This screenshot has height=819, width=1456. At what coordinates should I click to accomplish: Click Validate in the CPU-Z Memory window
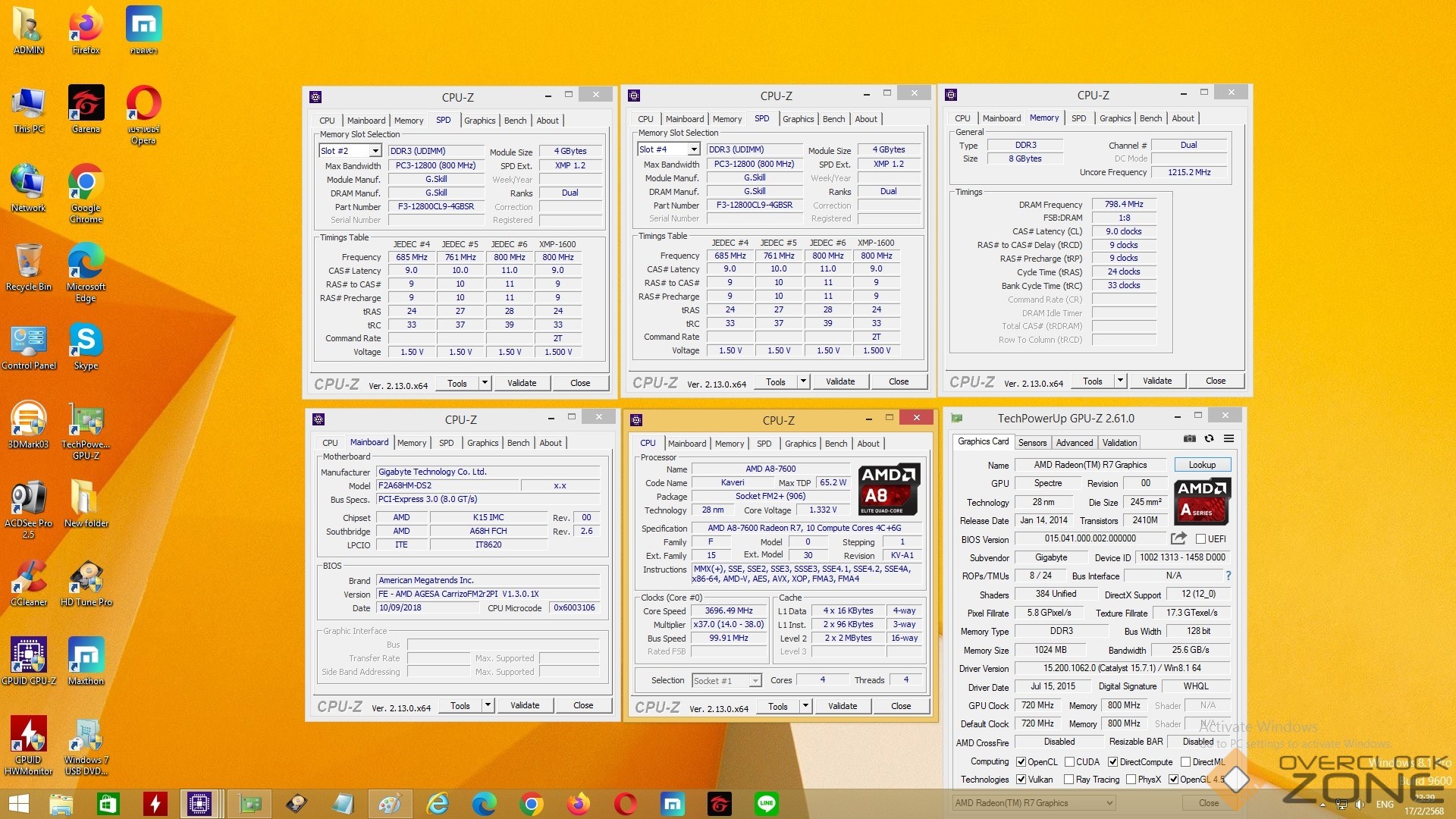click(x=1157, y=381)
